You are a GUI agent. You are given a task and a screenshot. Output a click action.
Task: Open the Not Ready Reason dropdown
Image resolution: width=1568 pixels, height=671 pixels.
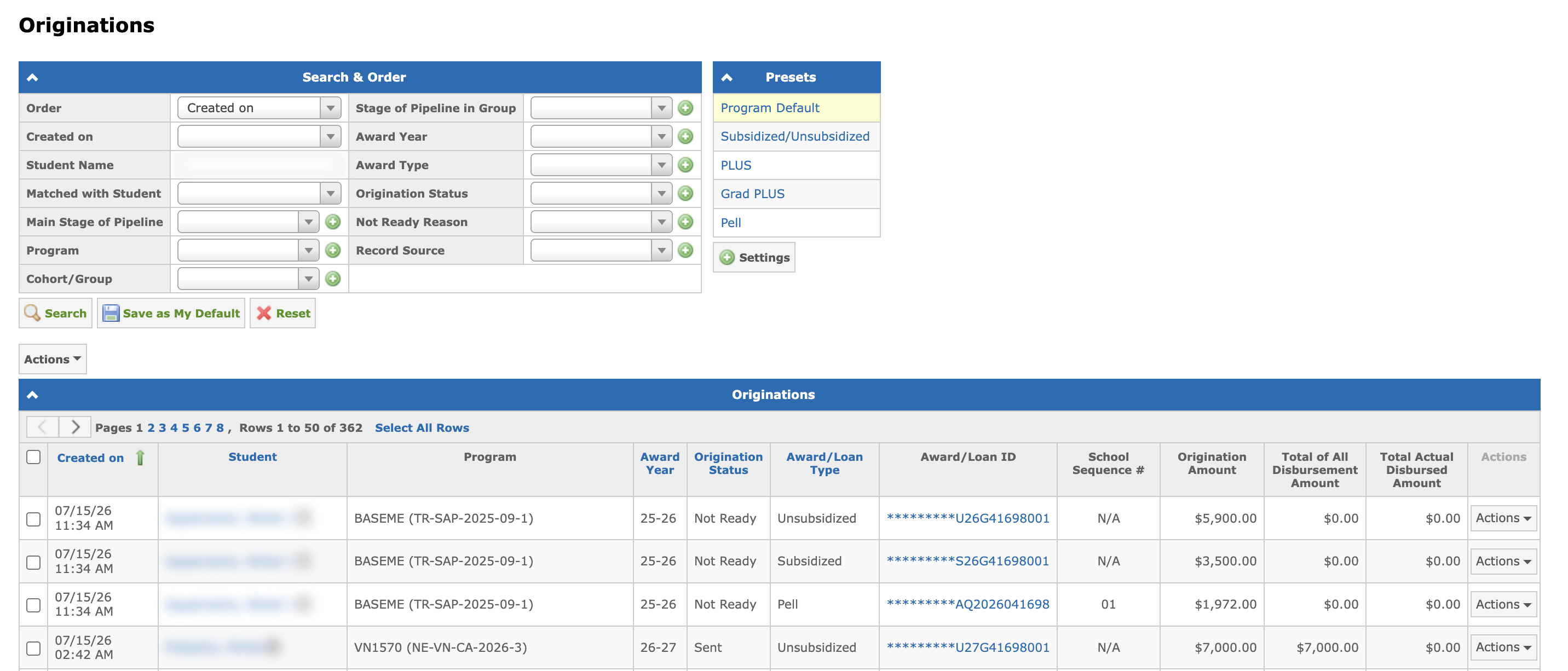click(601, 222)
